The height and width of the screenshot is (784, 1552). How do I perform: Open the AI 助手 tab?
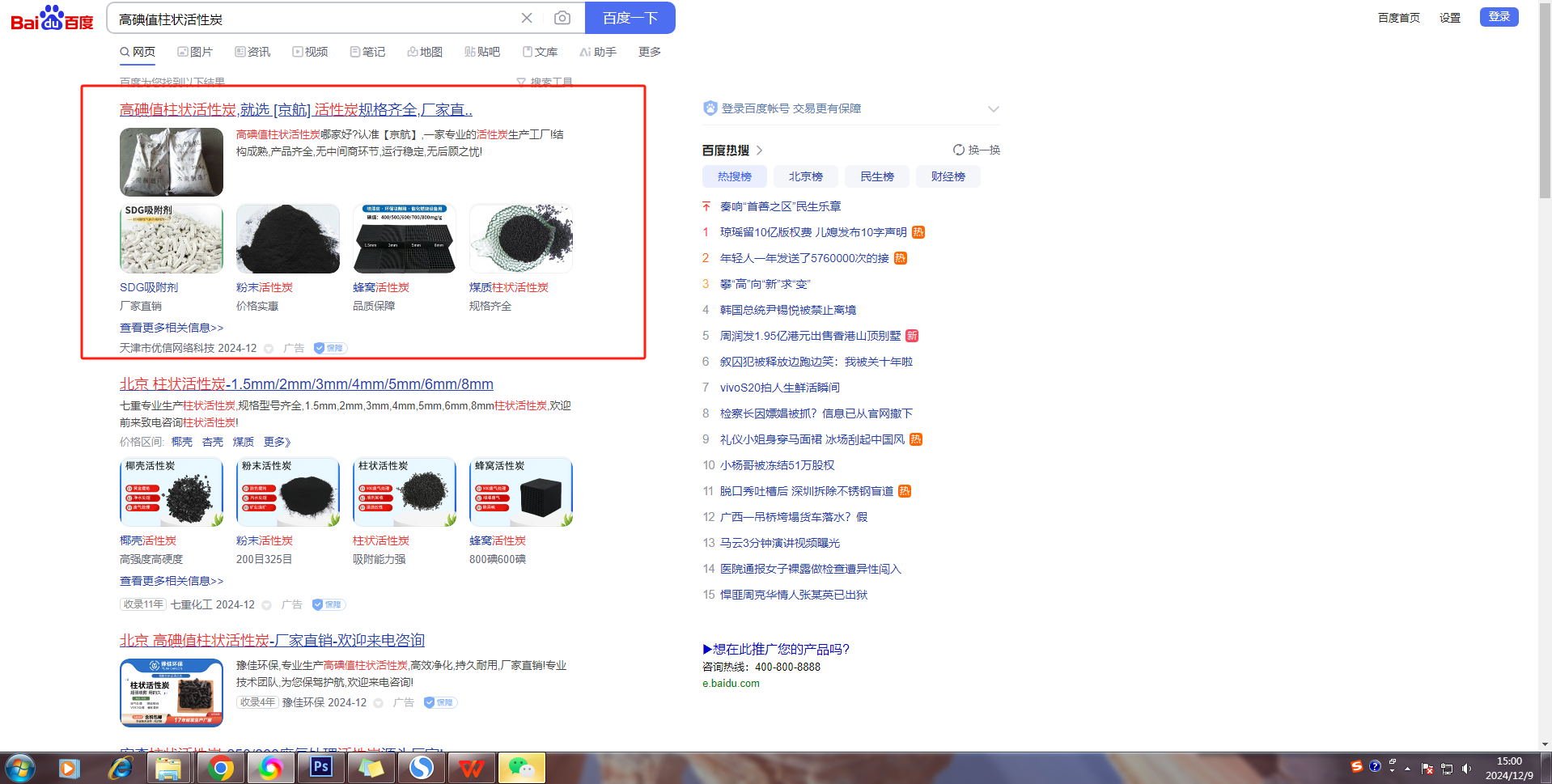point(598,52)
